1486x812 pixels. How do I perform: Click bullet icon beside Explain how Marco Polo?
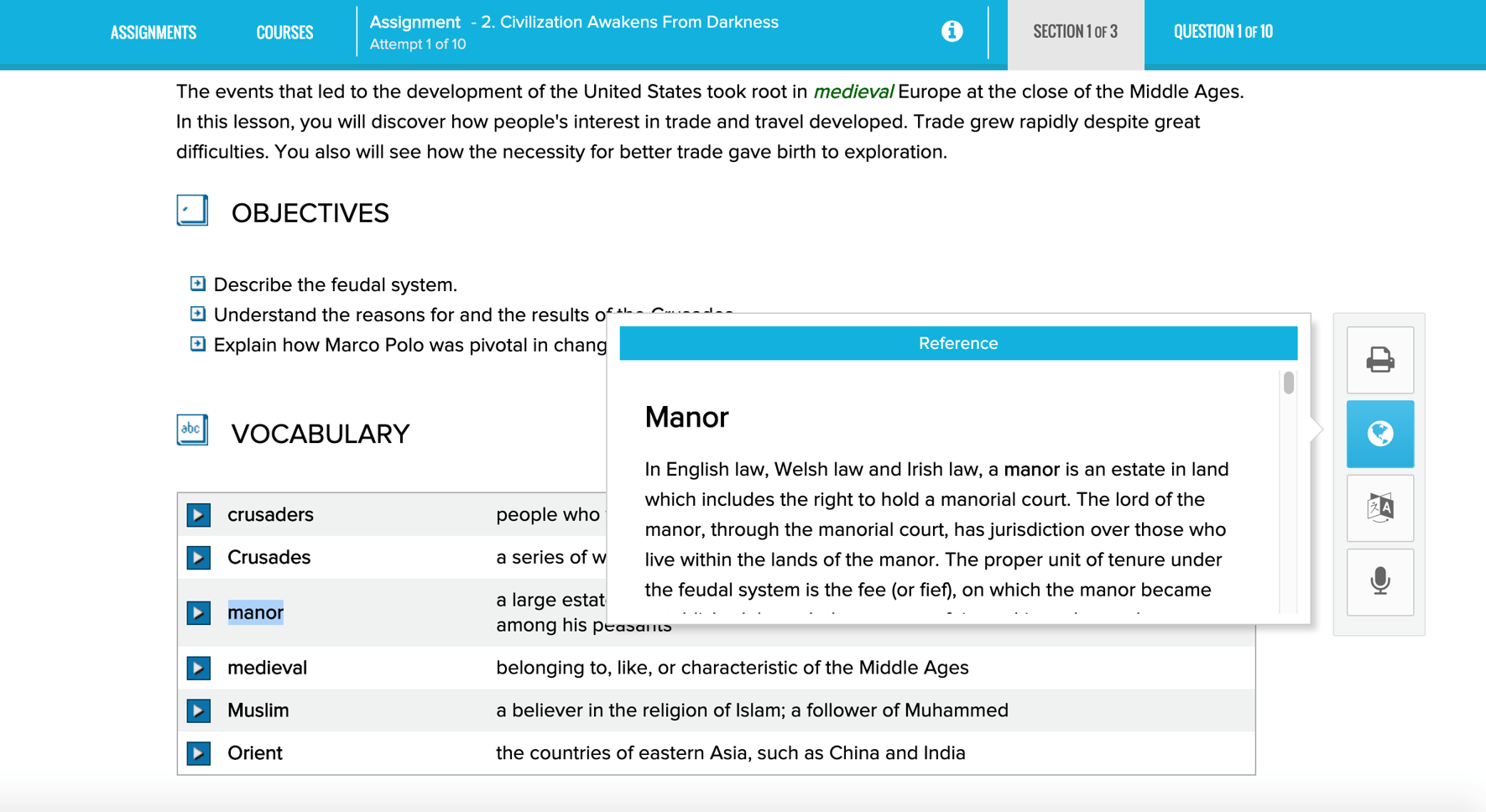point(197,344)
